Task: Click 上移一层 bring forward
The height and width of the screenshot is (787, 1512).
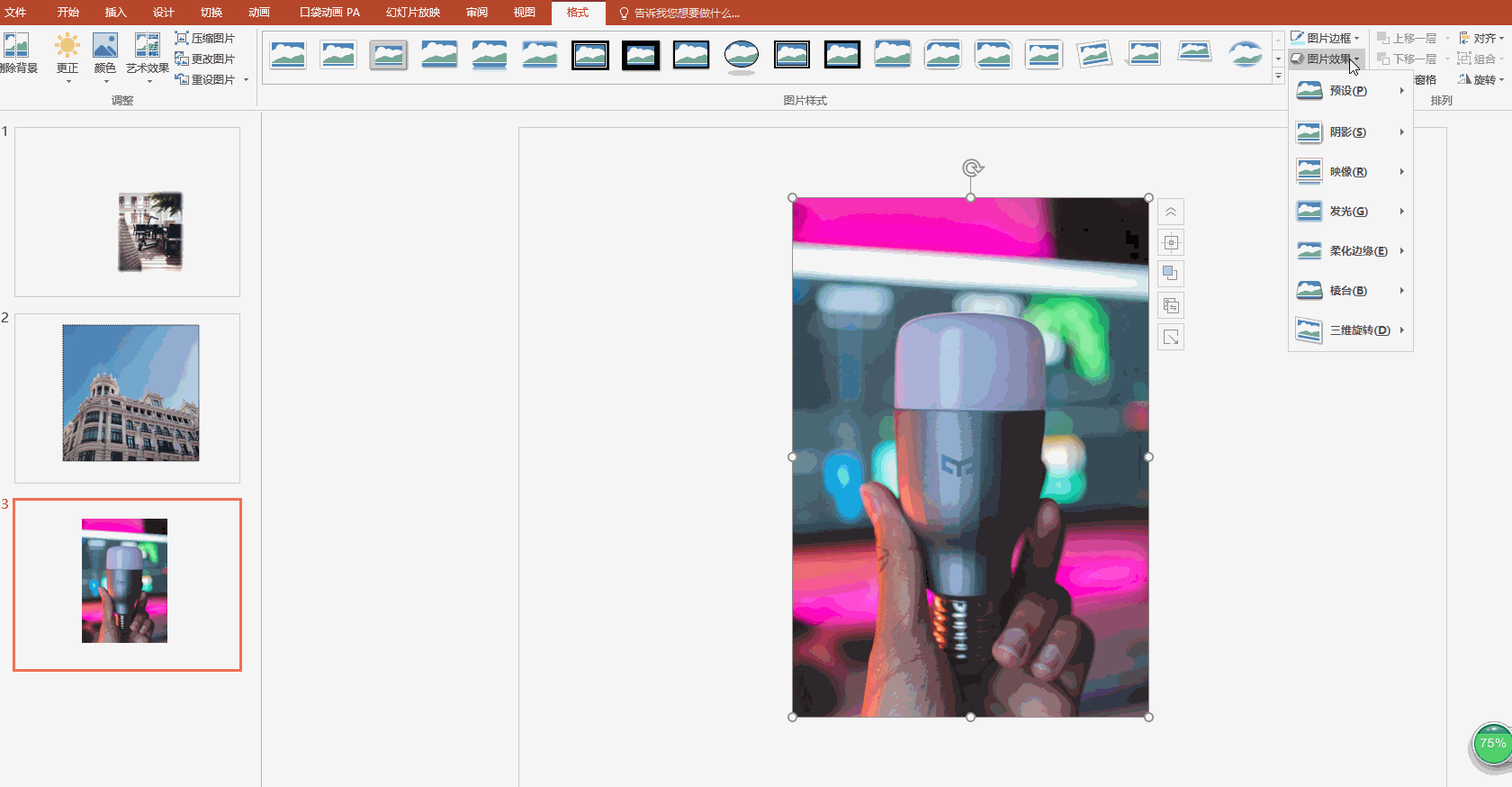Action: (1407, 38)
